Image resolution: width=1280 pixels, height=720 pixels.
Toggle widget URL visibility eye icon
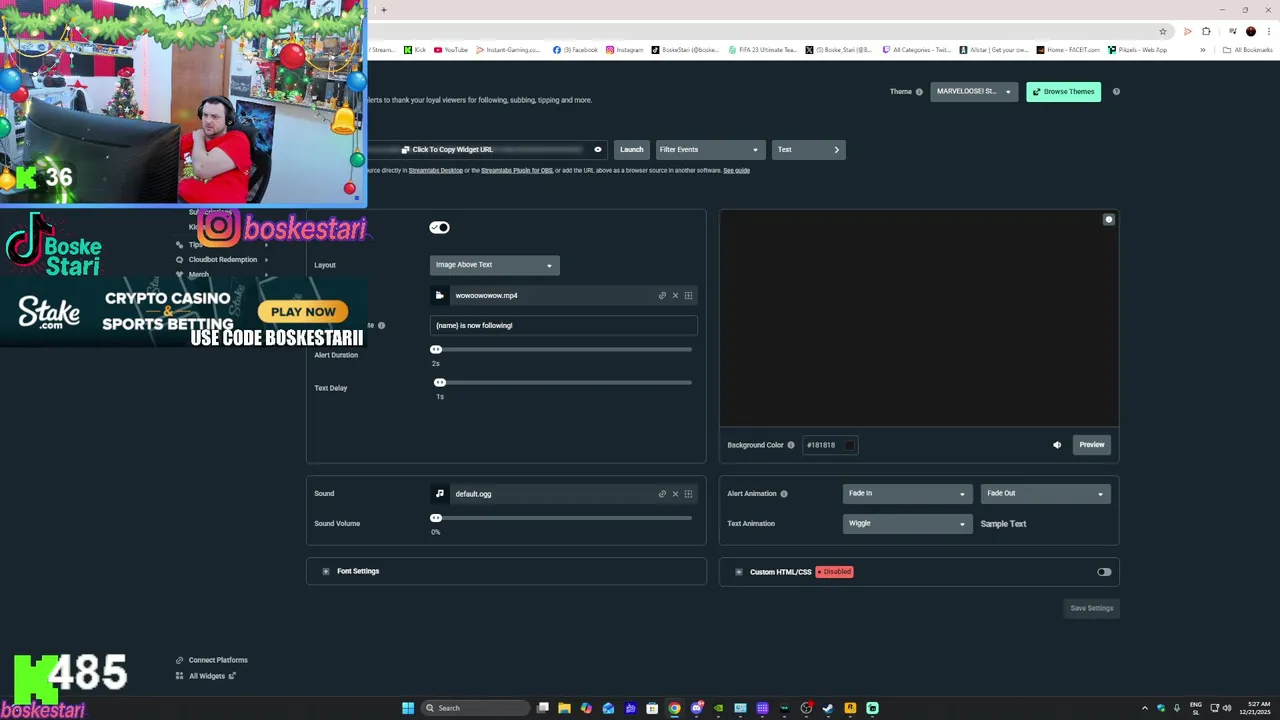(598, 150)
